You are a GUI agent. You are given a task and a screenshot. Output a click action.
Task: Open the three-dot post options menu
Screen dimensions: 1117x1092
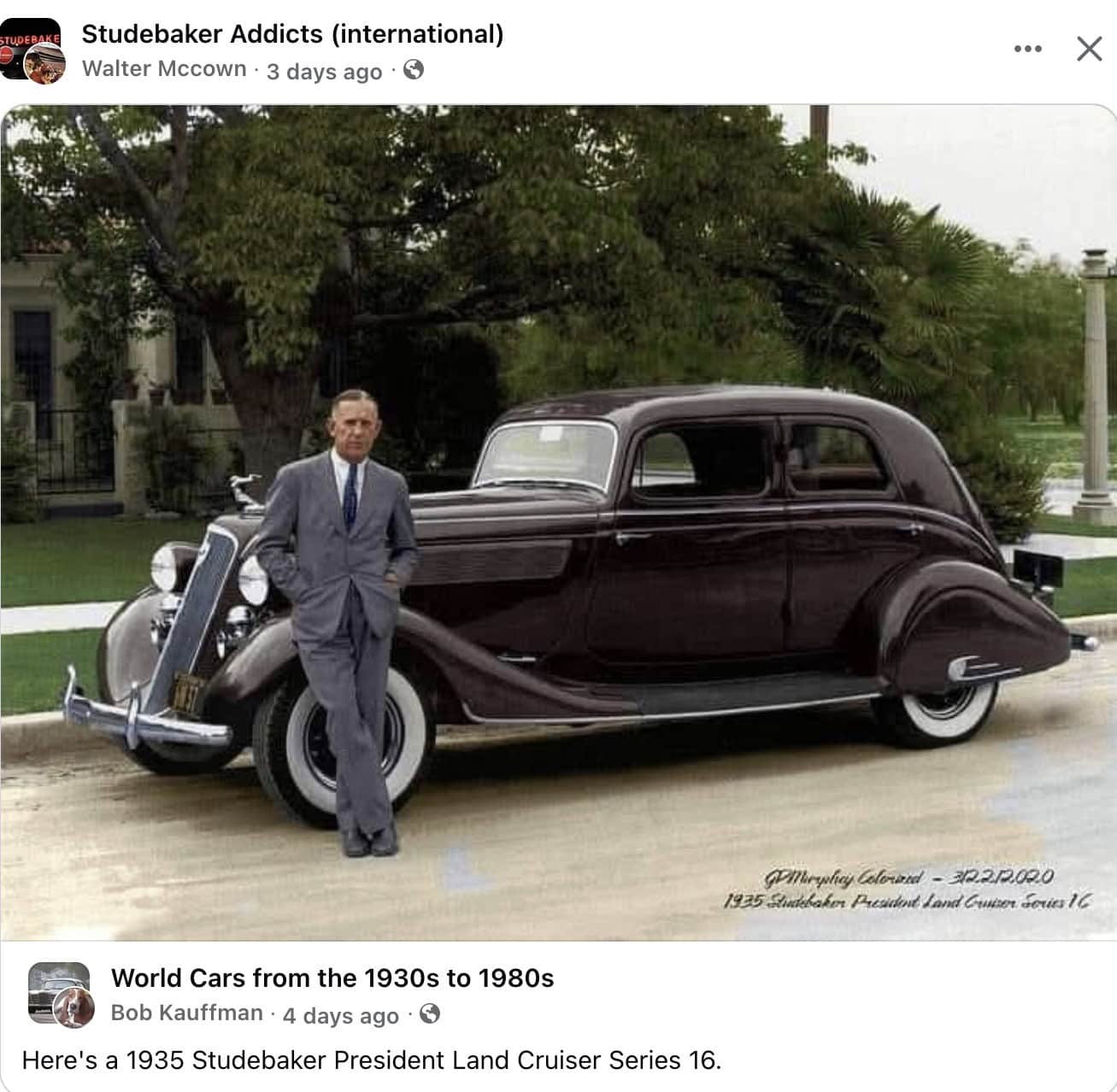1027,49
